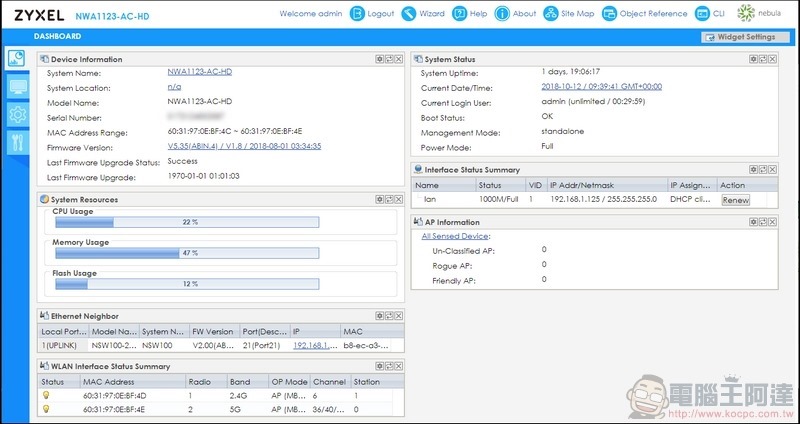The width and height of the screenshot is (800, 424).
Task: Open the Configuration gear in the sidebar
Action: pyautogui.click(x=17, y=115)
